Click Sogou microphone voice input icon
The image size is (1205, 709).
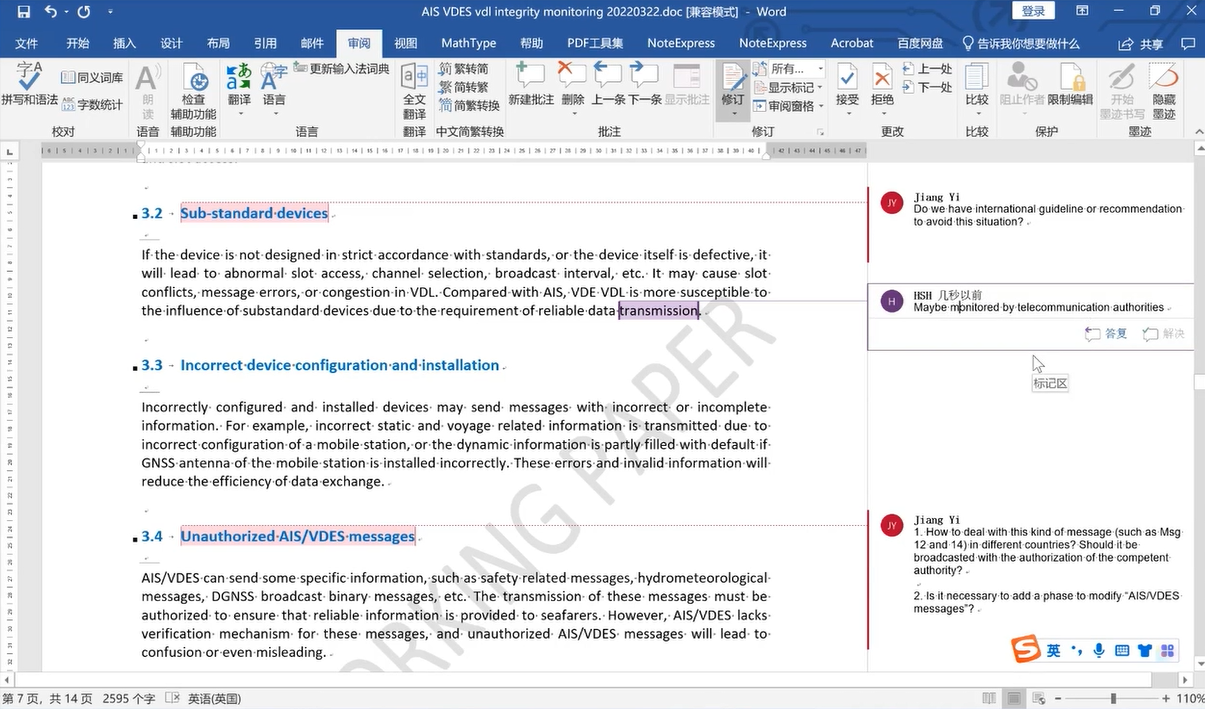point(1099,651)
